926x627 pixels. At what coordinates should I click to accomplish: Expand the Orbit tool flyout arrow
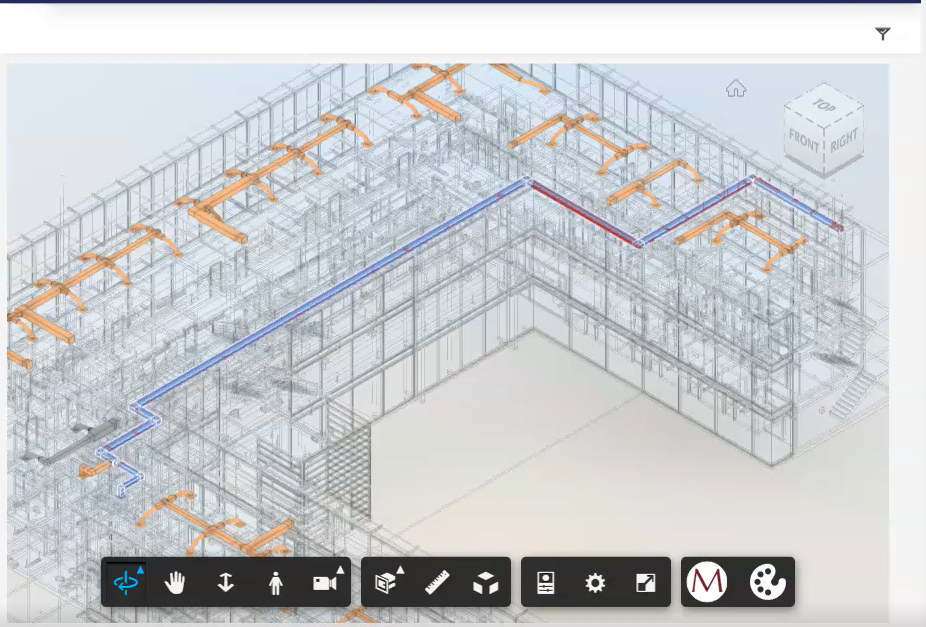pos(140,570)
